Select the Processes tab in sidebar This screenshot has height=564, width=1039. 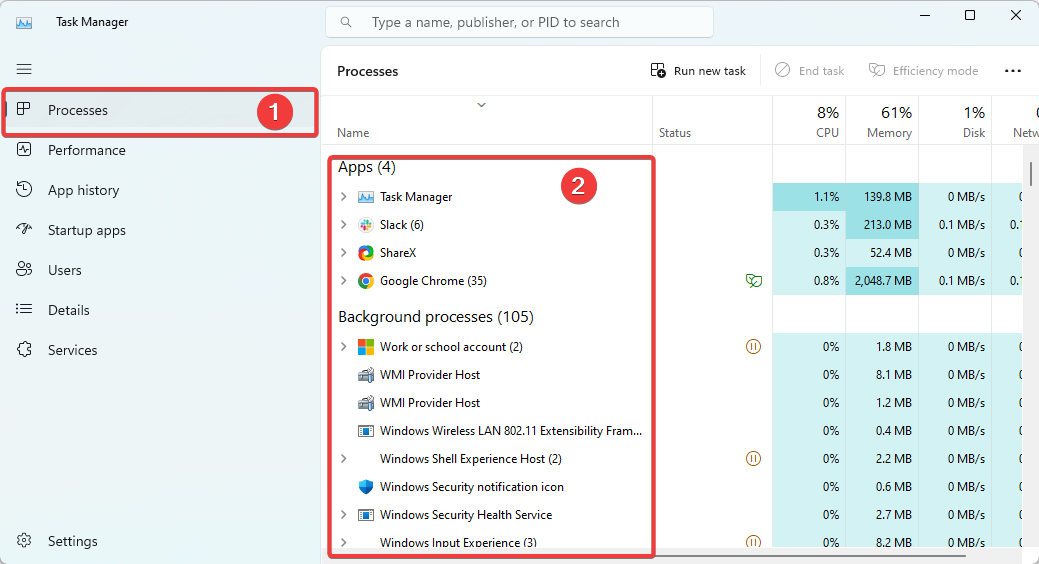pyautogui.click(x=159, y=110)
